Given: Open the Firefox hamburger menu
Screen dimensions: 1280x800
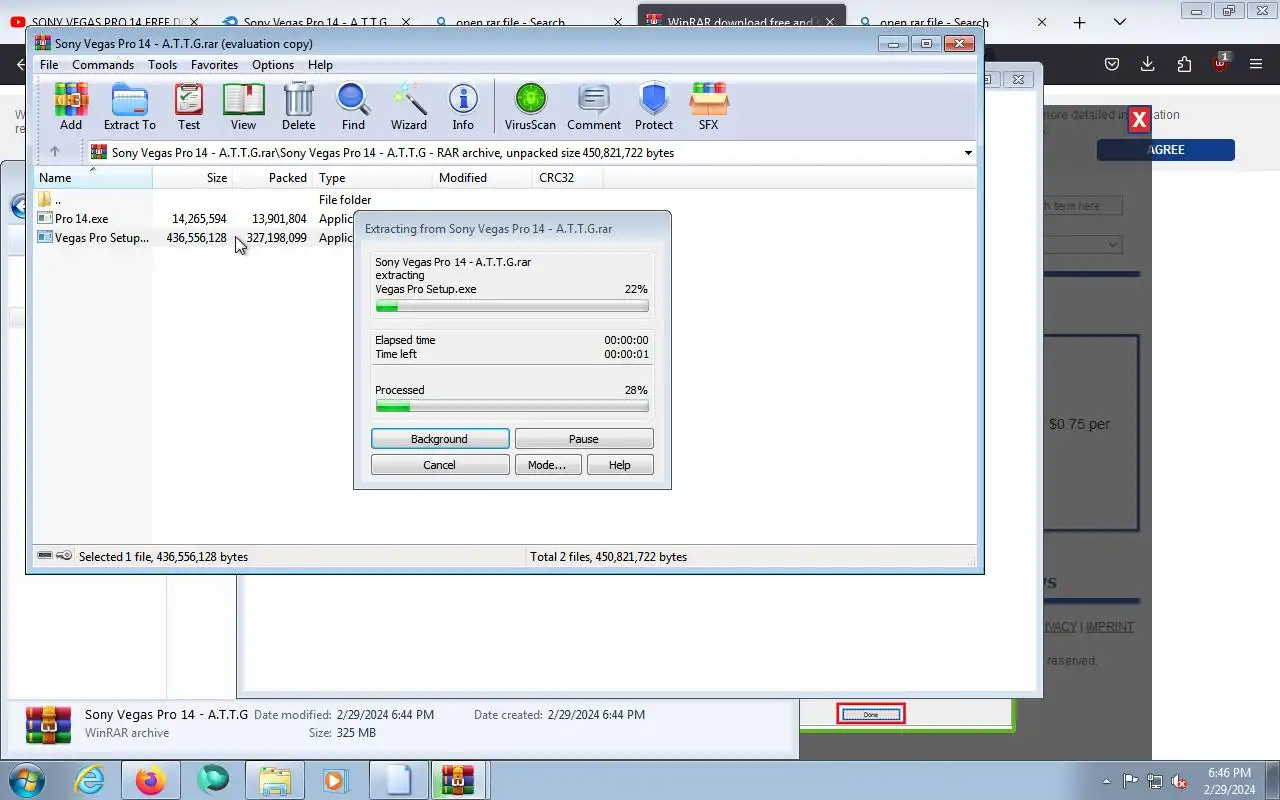Looking at the screenshot, I should (1256, 64).
